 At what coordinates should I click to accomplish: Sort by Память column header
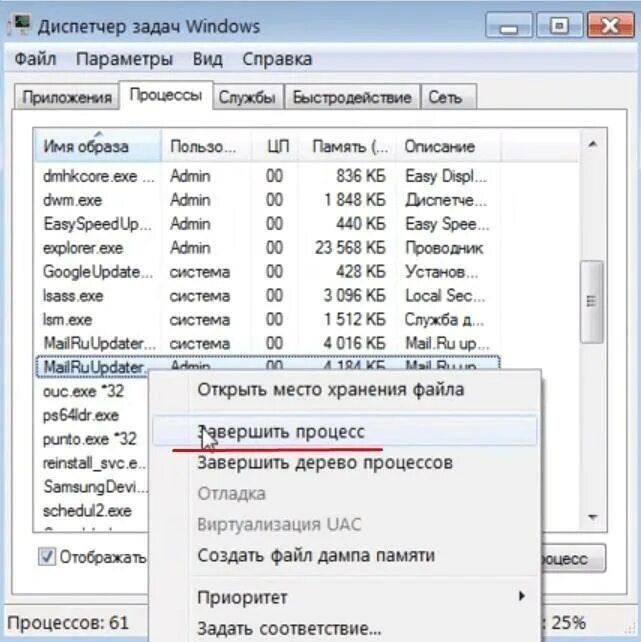click(x=347, y=146)
